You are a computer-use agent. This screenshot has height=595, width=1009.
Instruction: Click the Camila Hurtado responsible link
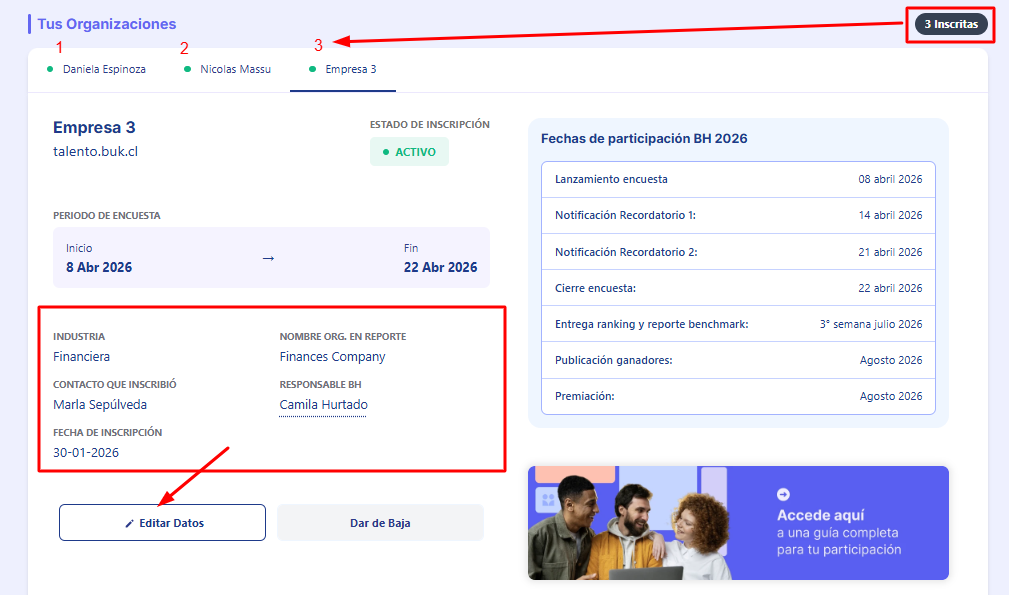(323, 405)
